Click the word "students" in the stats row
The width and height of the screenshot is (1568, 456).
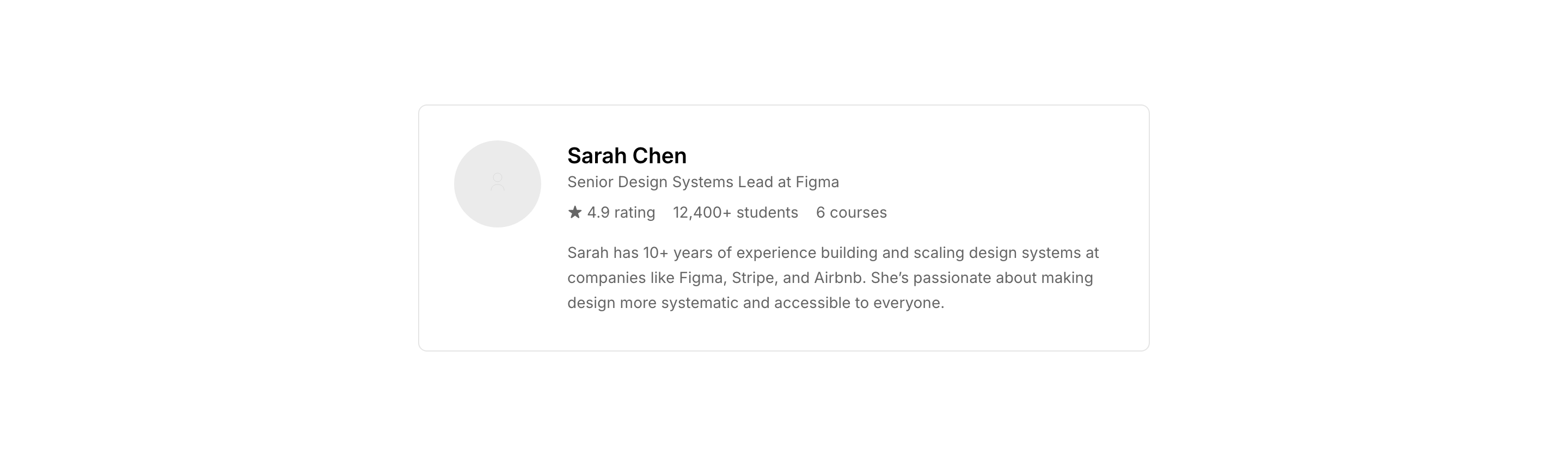click(767, 212)
